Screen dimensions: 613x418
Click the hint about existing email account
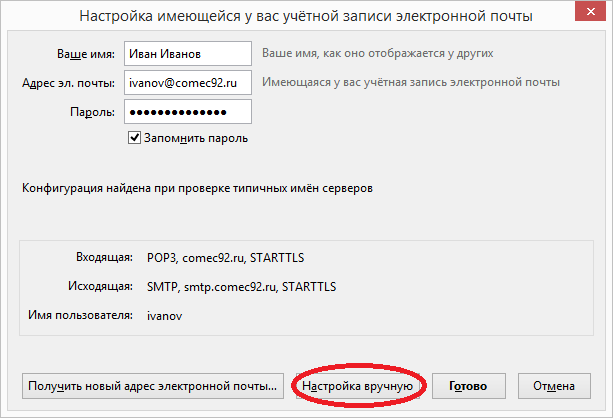pos(411,82)
